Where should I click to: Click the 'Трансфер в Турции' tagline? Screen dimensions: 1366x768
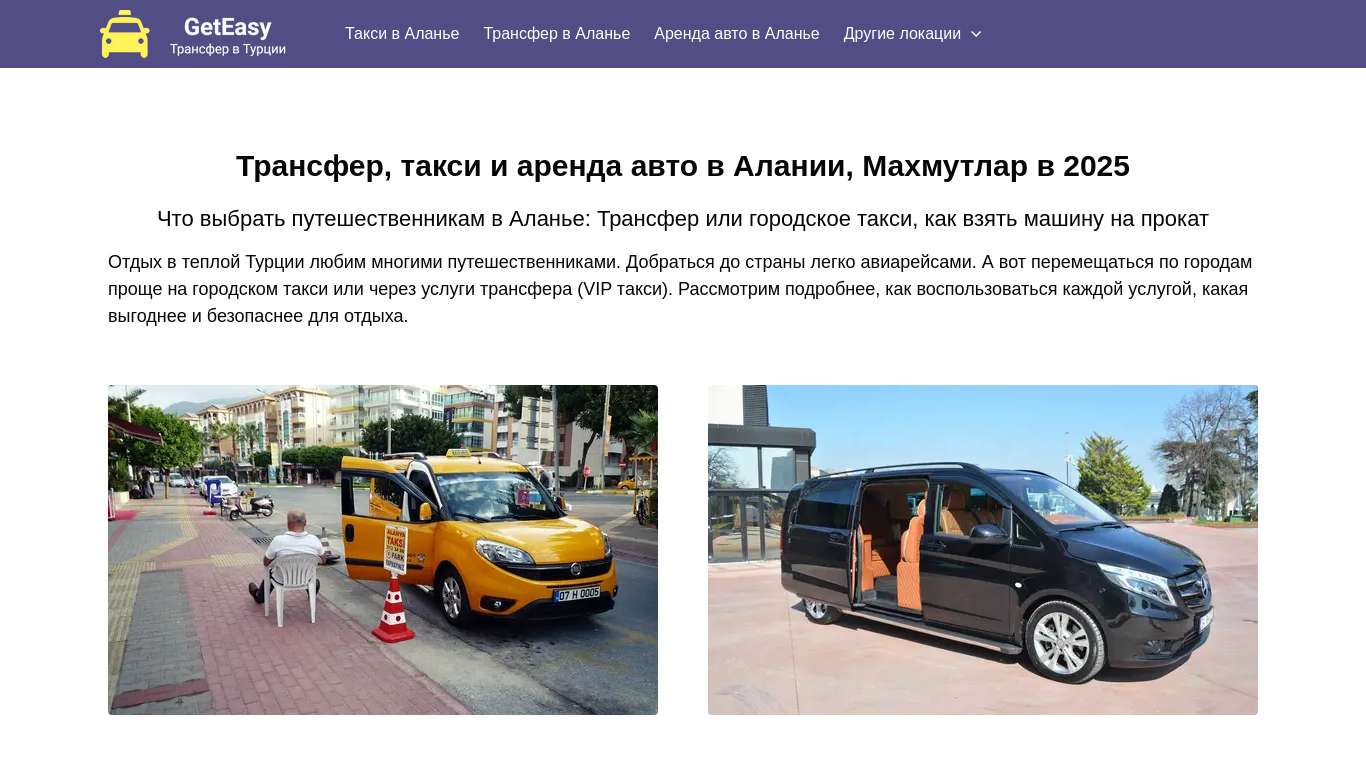pos(228,49)
